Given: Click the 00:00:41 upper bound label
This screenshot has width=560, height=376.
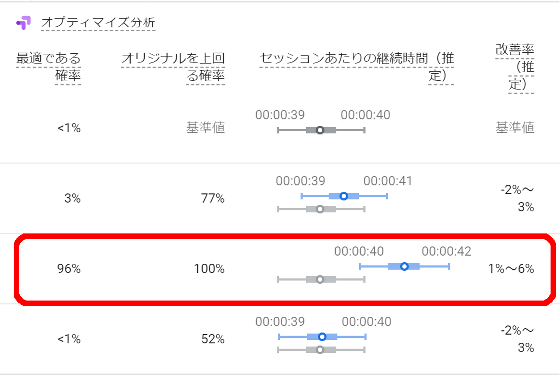Looking at the screenshot, I should [x=388, y=181].
